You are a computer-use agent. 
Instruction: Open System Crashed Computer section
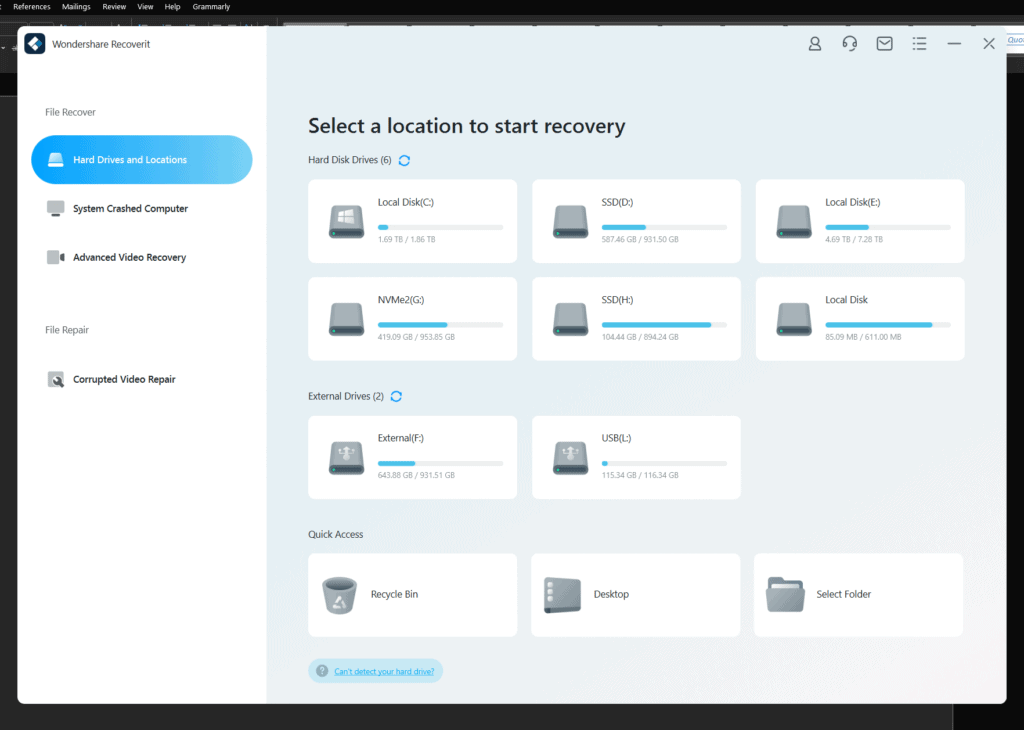[x=130, y=209]
